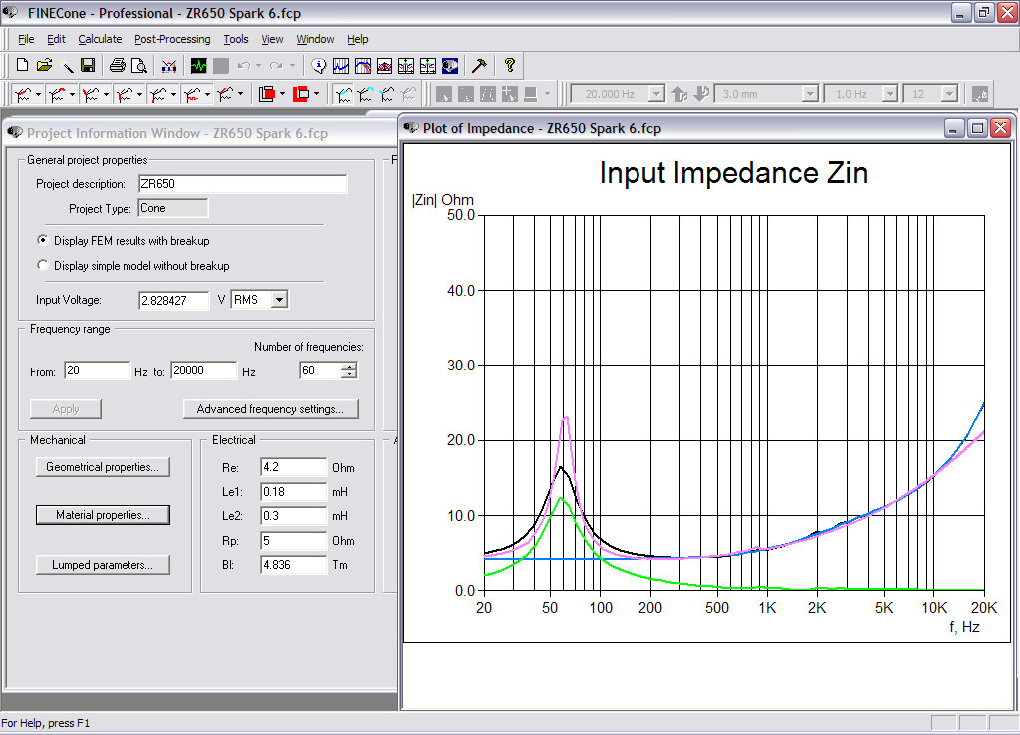Click the Re resistance field

pos(293,467)
